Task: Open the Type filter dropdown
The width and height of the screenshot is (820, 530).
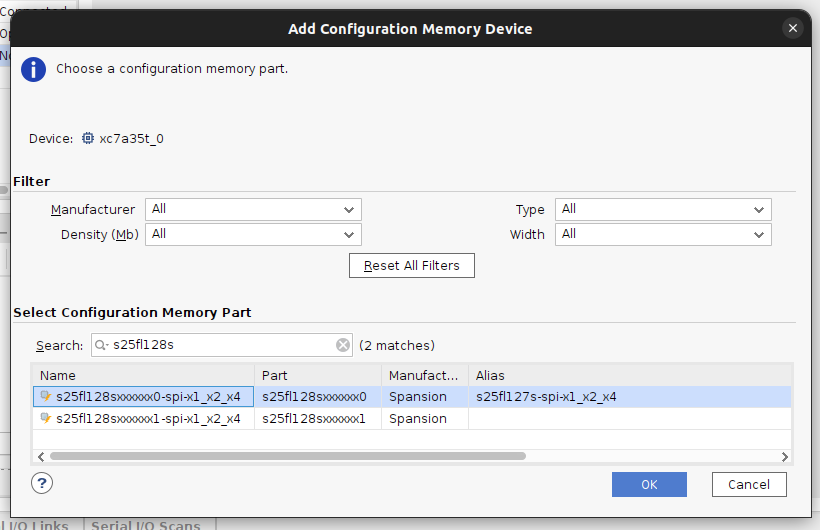Action: point(662,209)
